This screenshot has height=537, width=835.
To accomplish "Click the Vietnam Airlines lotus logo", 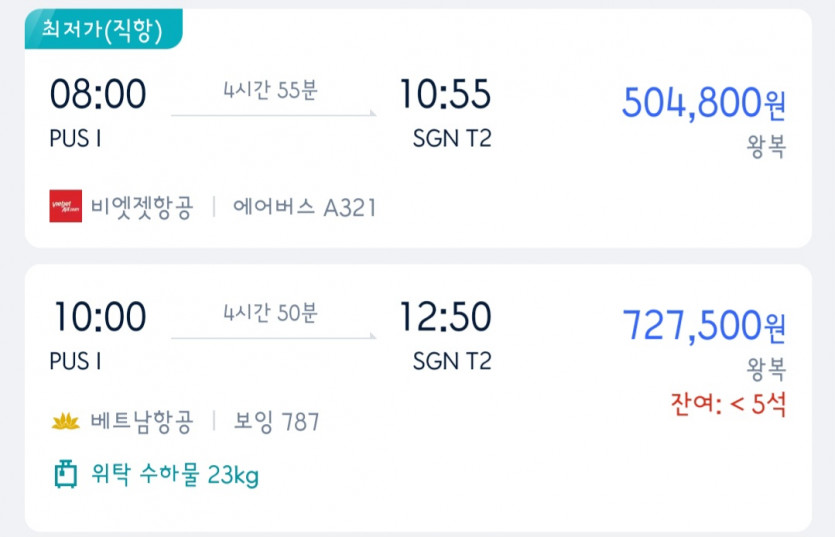I will coord(66,422).
